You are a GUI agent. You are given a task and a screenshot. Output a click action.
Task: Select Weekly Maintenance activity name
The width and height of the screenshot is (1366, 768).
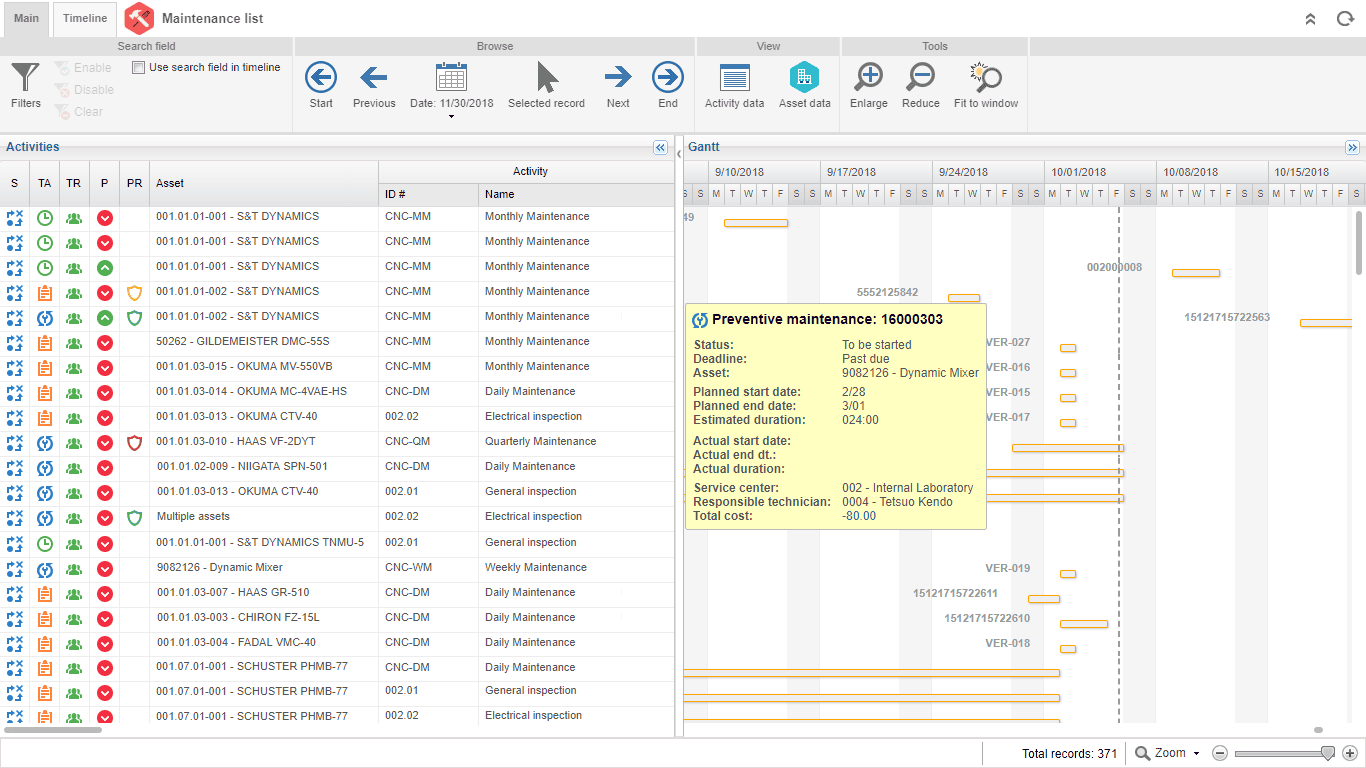(536, 568)
